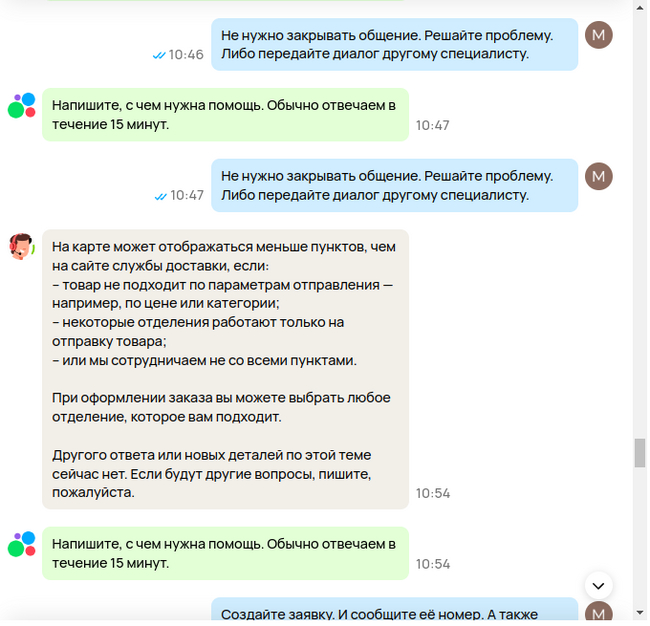Screen dimensions: 650x626
Task: Click the blue user message sent at 10:46
Action: 396,45
